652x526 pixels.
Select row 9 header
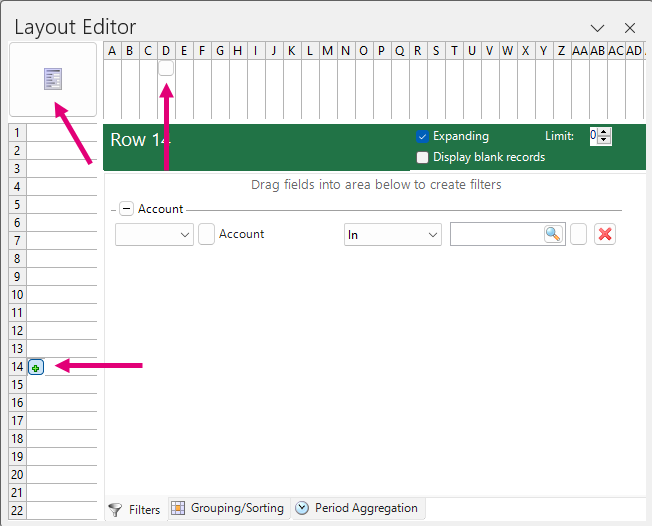pos(17,277)
